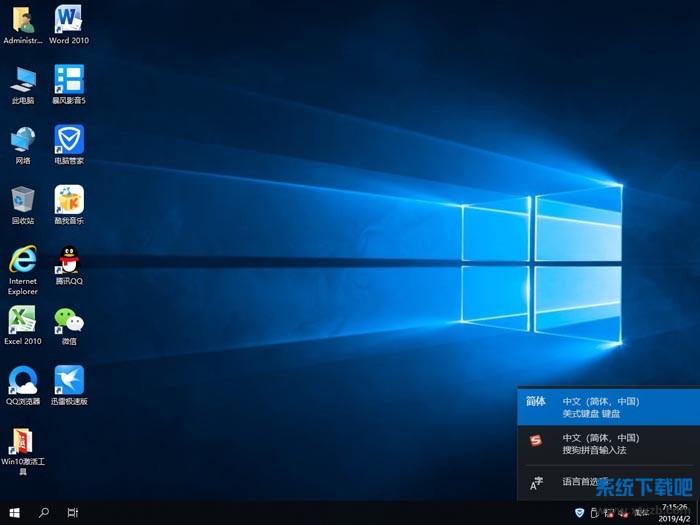Open the Administrator folder icon

[x=22, y=20]
